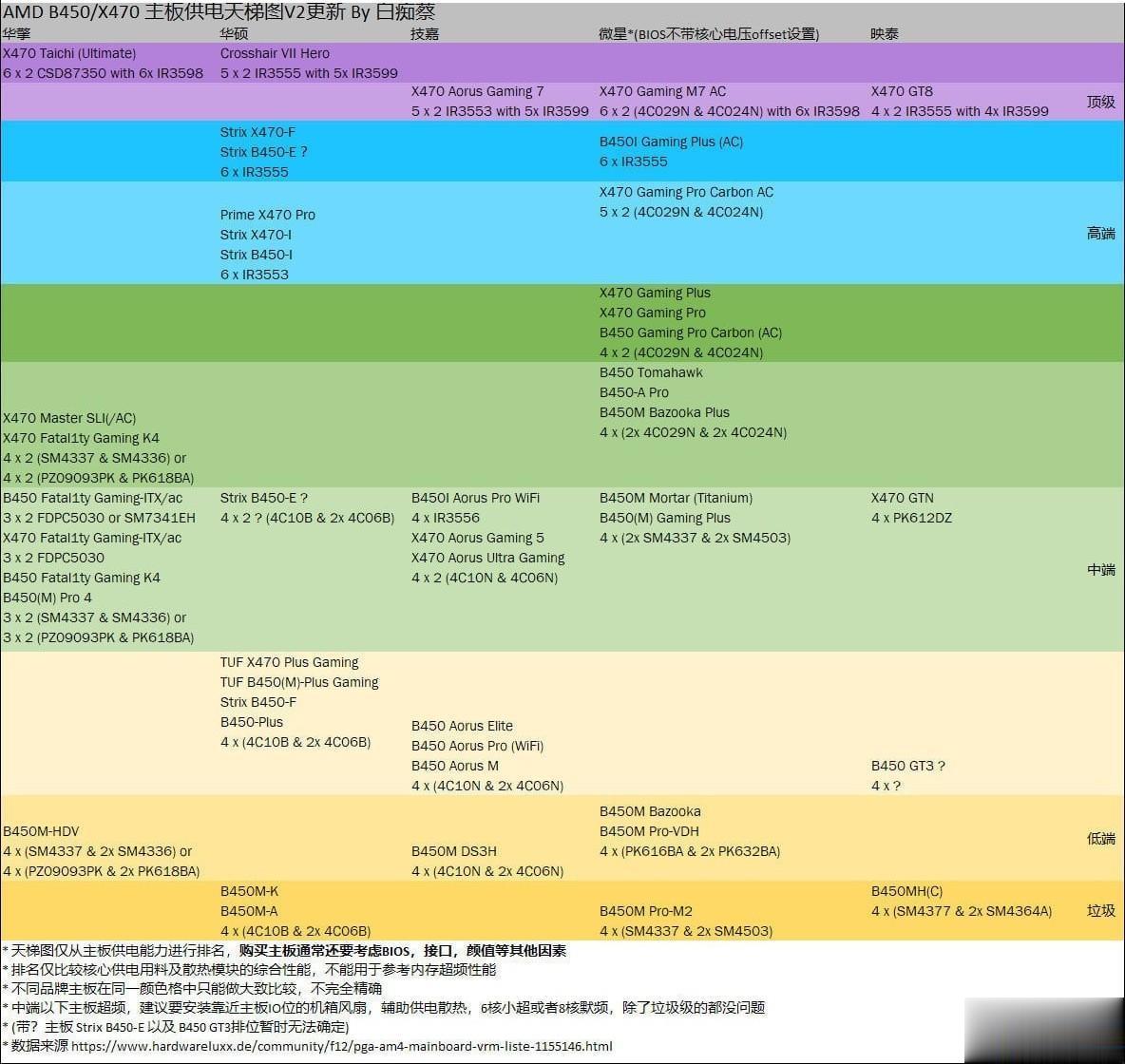This screenshot has height=1064, width=1125.
Task: Click the X470 Aorus Gaming 5 entry
Action: [x=478, y=538]
